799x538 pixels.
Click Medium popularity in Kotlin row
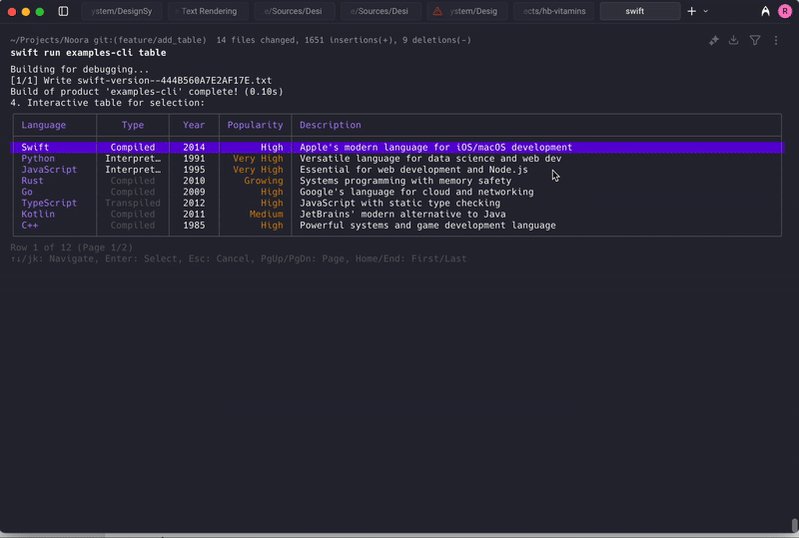[x=266, y=214]
